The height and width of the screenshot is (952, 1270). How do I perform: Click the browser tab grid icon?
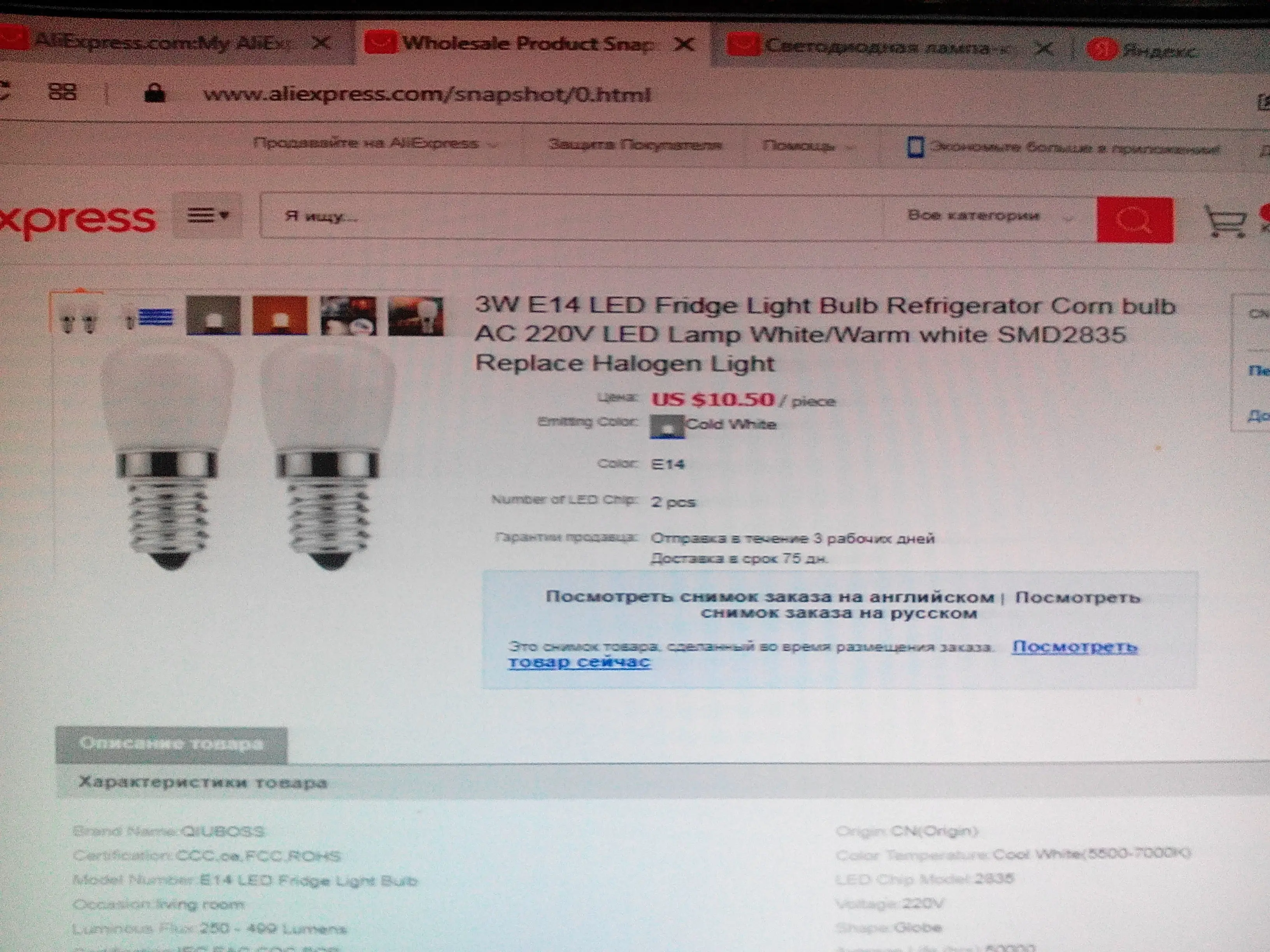point(63,91)
